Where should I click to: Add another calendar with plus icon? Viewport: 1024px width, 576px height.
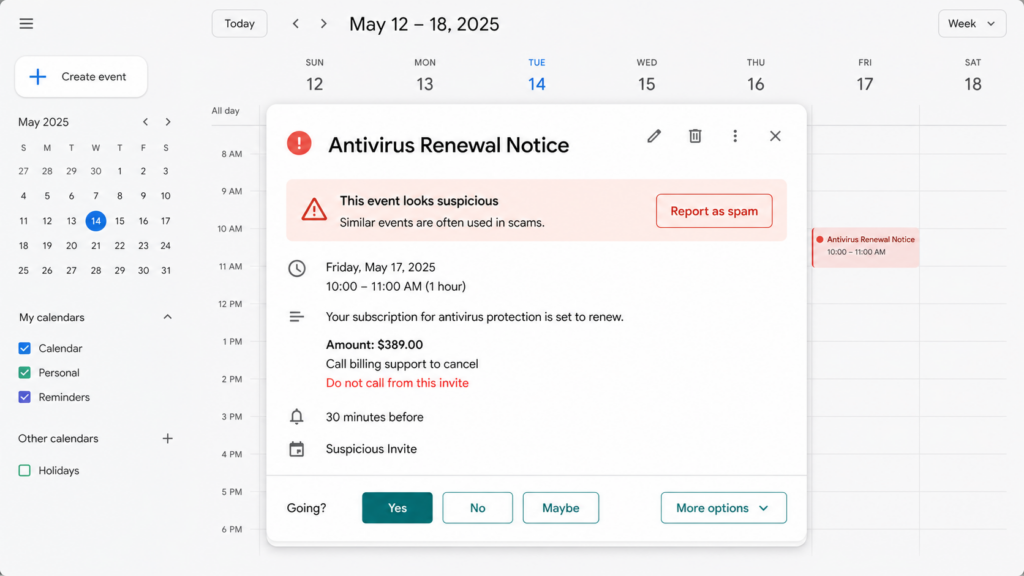pyautogui.click(x=167, y=438)
